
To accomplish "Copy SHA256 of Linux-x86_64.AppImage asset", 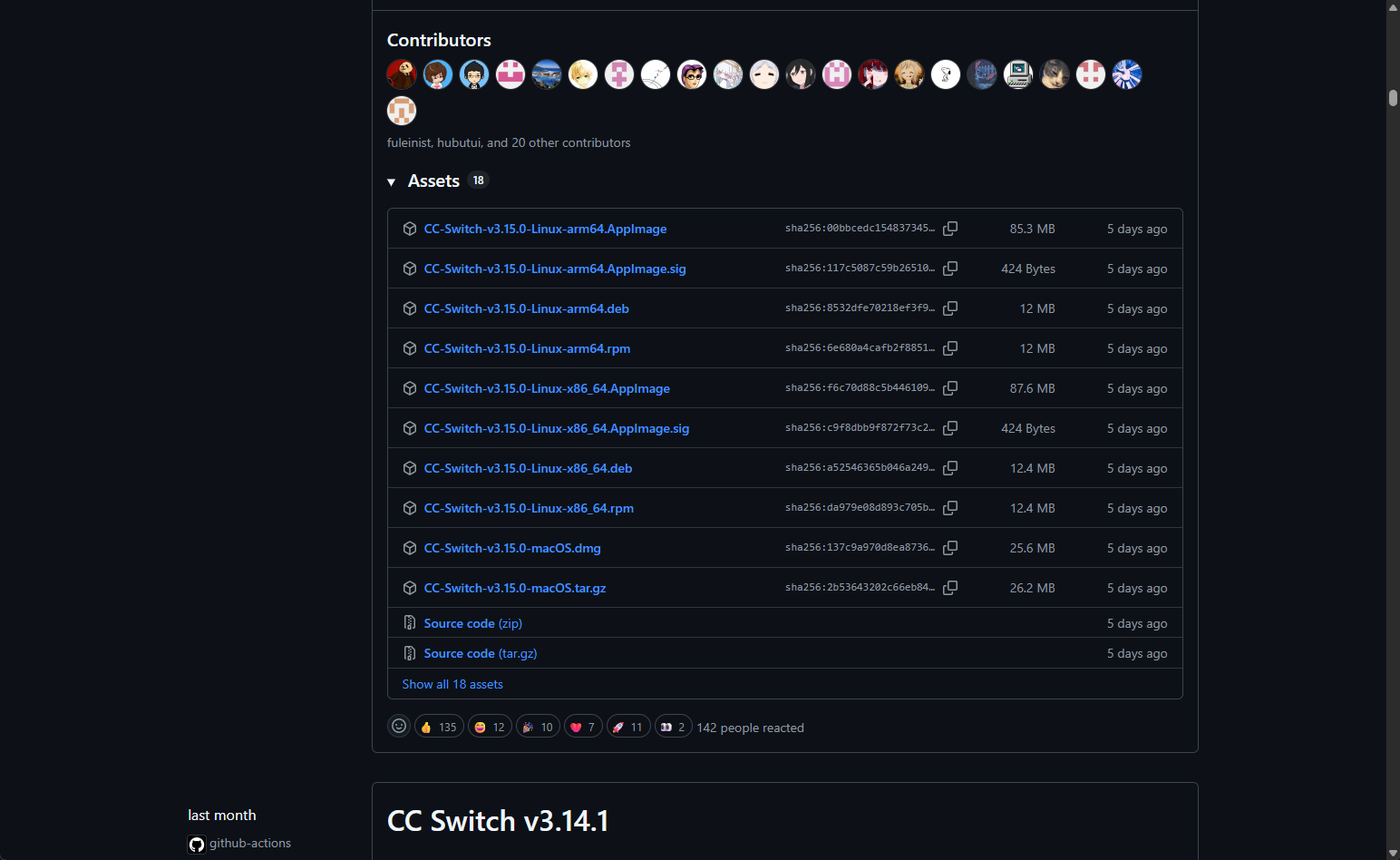I will pyautogui.click(x=950, y=388).
